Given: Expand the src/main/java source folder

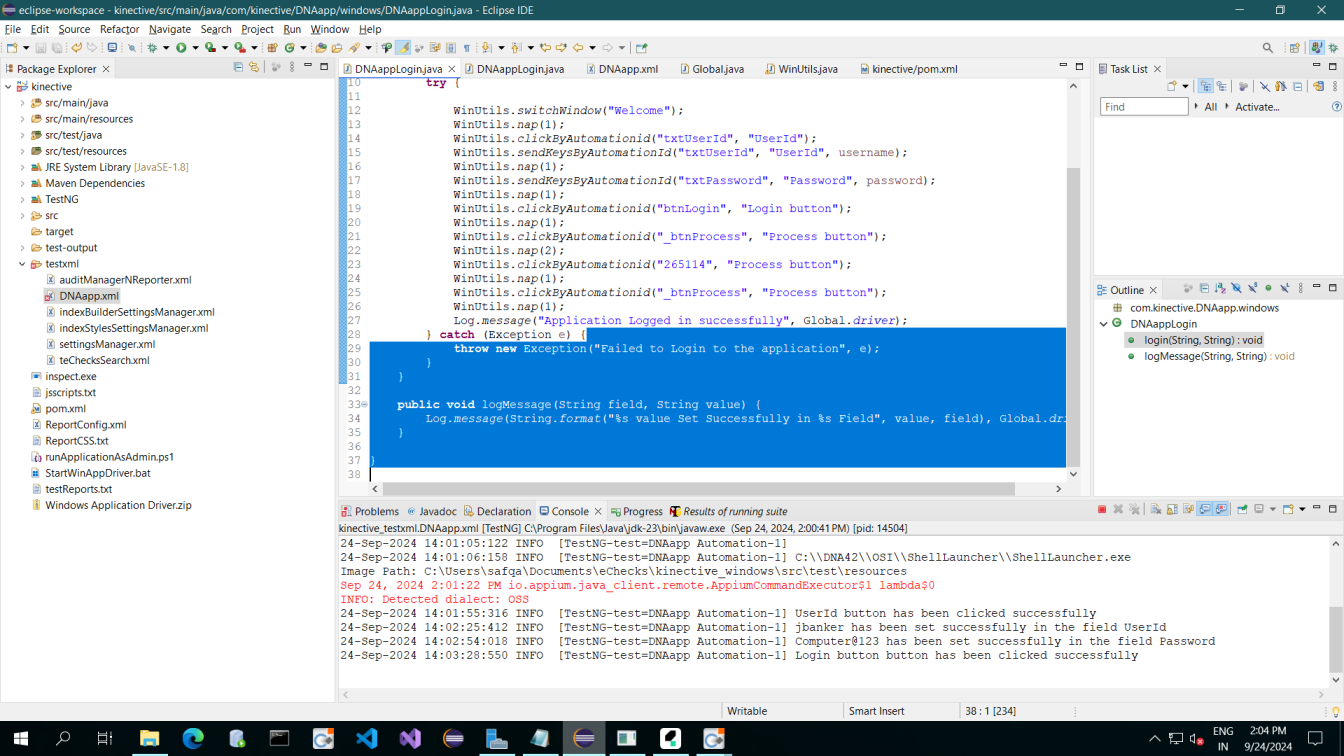Looking at the screenshot, I should coord(22,103).
